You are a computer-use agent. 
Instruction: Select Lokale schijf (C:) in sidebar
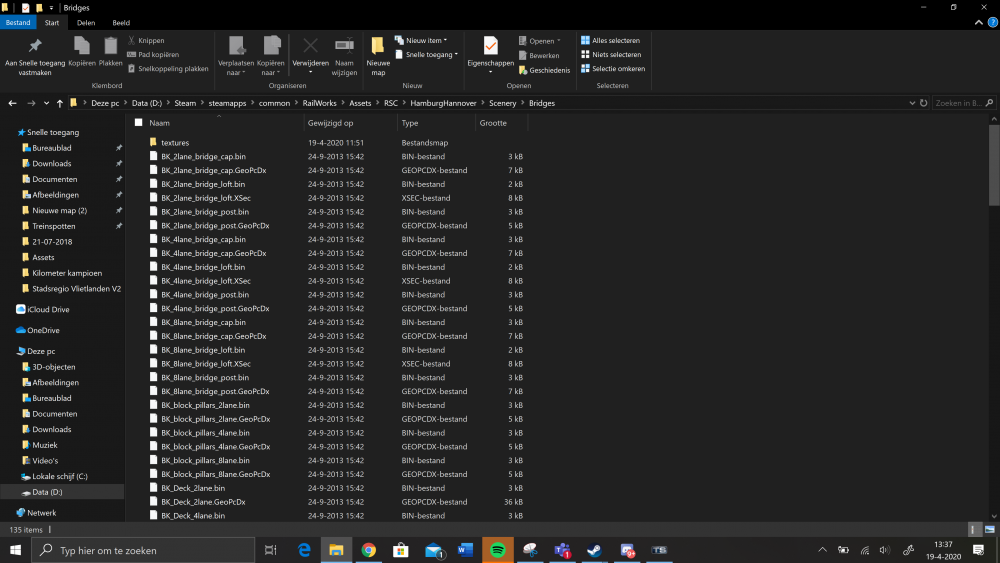pyautogui.click(x=60, y=476)
